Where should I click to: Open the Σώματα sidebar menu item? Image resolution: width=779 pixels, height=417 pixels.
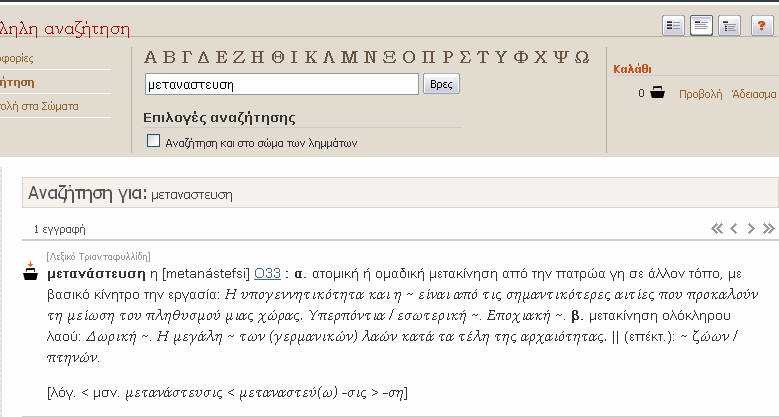click(39, 106)
